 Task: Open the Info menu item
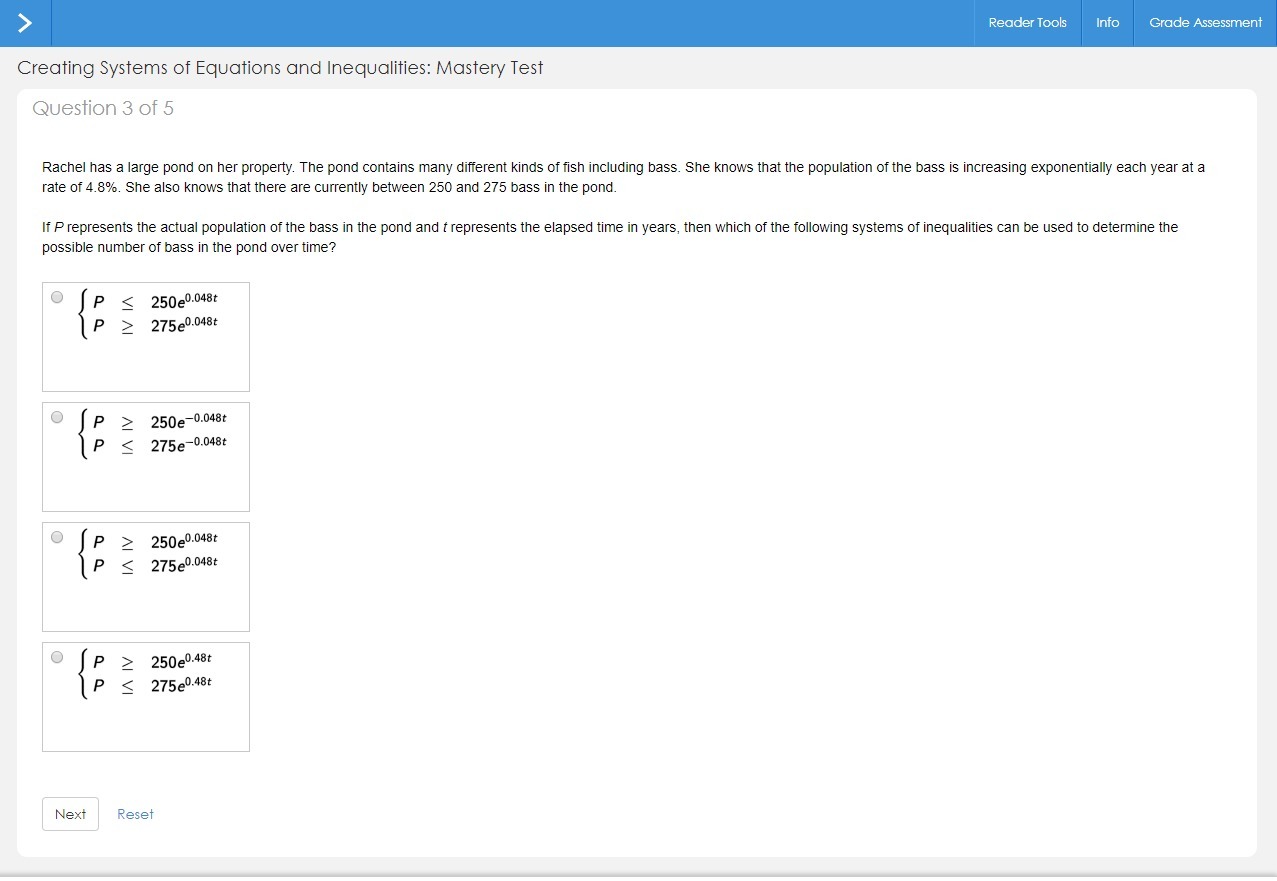pyautogui.click(x=1107, y=22)
